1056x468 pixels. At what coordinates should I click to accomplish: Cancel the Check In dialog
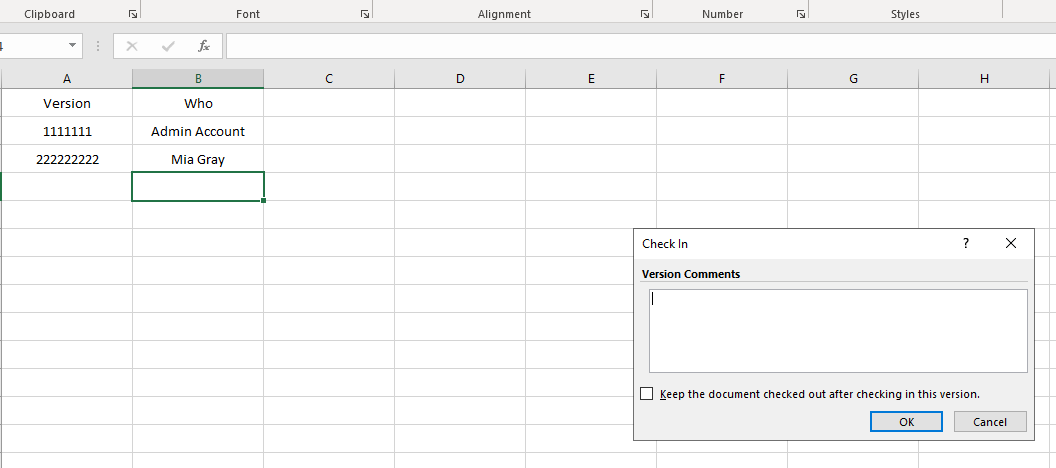(x=989, y=422)
